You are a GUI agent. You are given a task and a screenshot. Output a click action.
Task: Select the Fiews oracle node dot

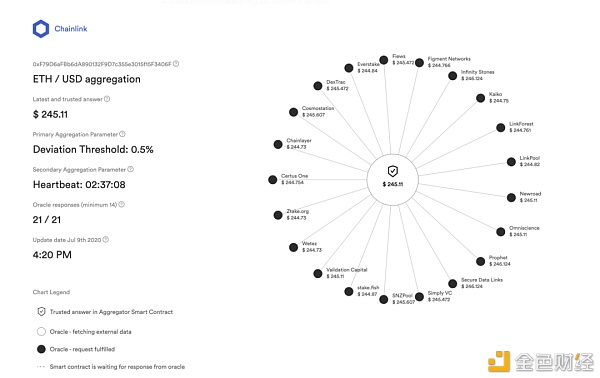coord(383,60)
